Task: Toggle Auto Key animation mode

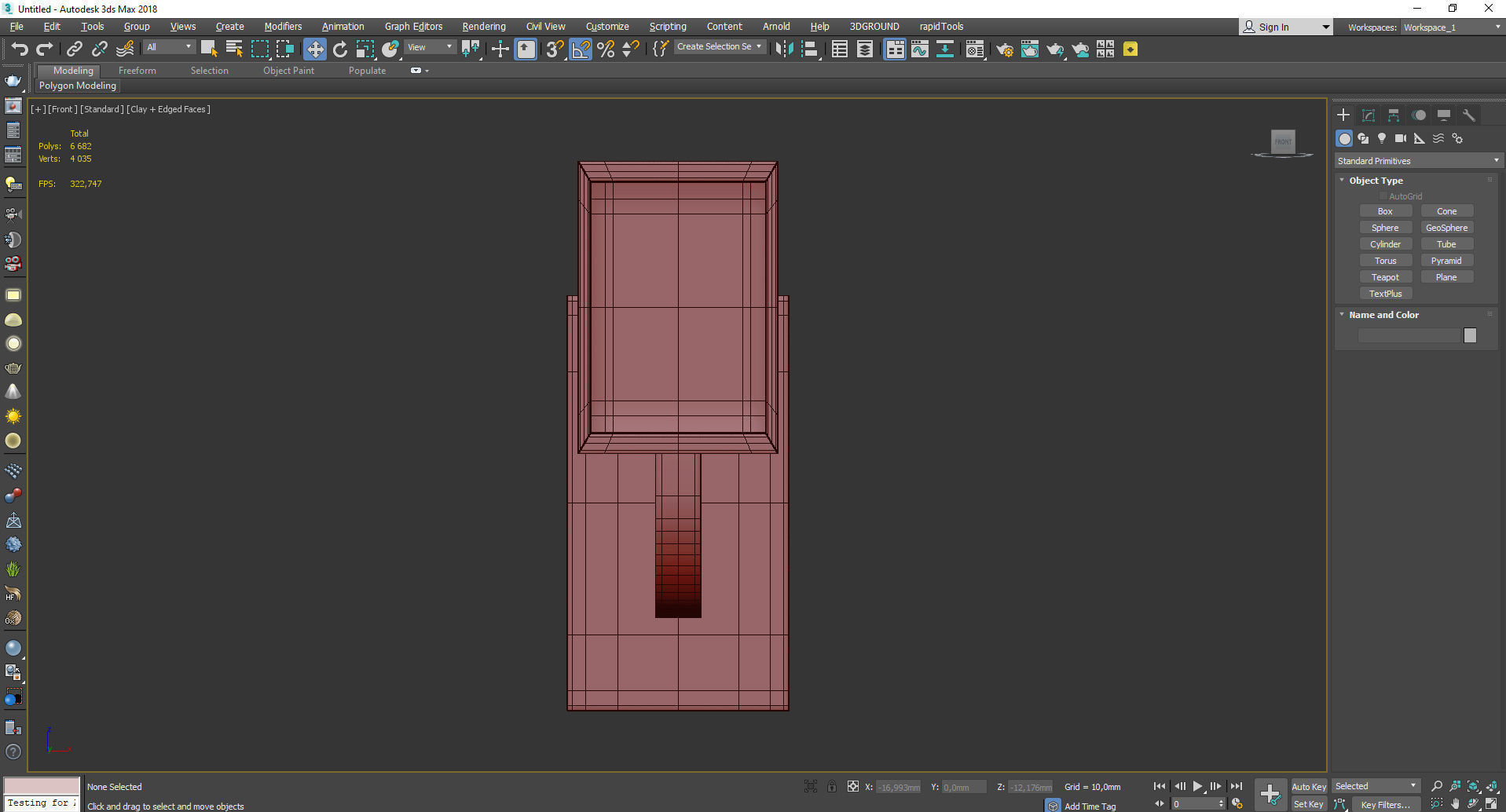Action: coord(1308,786)
